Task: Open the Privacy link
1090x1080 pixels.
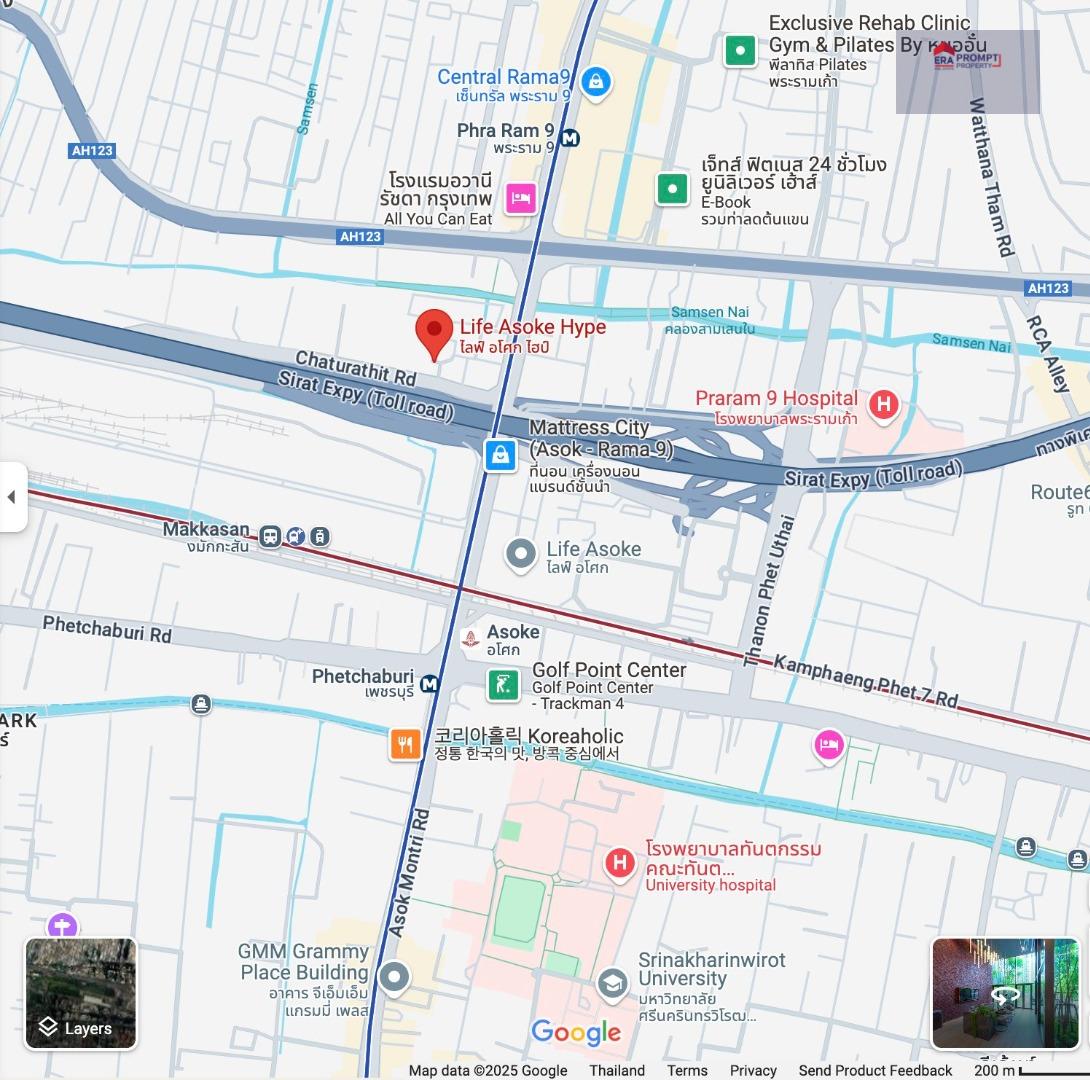Action: pyautogui.click(x=753, y=1070)
